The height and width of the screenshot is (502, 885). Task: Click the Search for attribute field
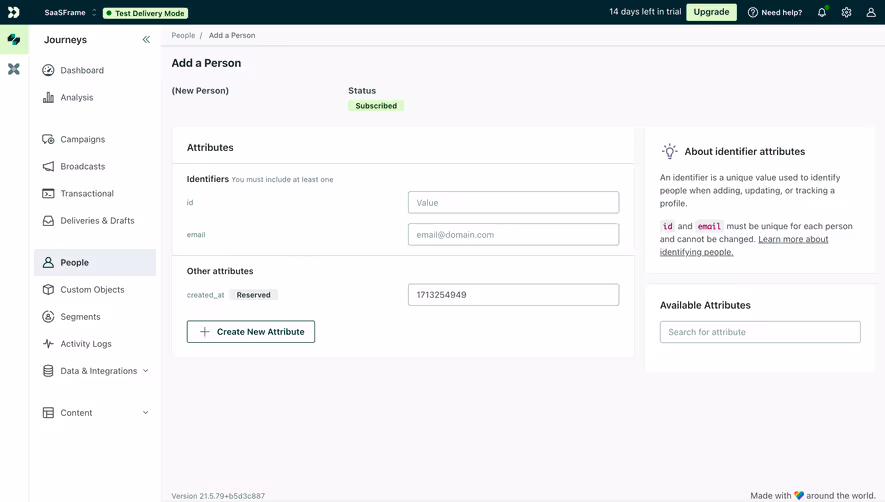coord(760,331)
